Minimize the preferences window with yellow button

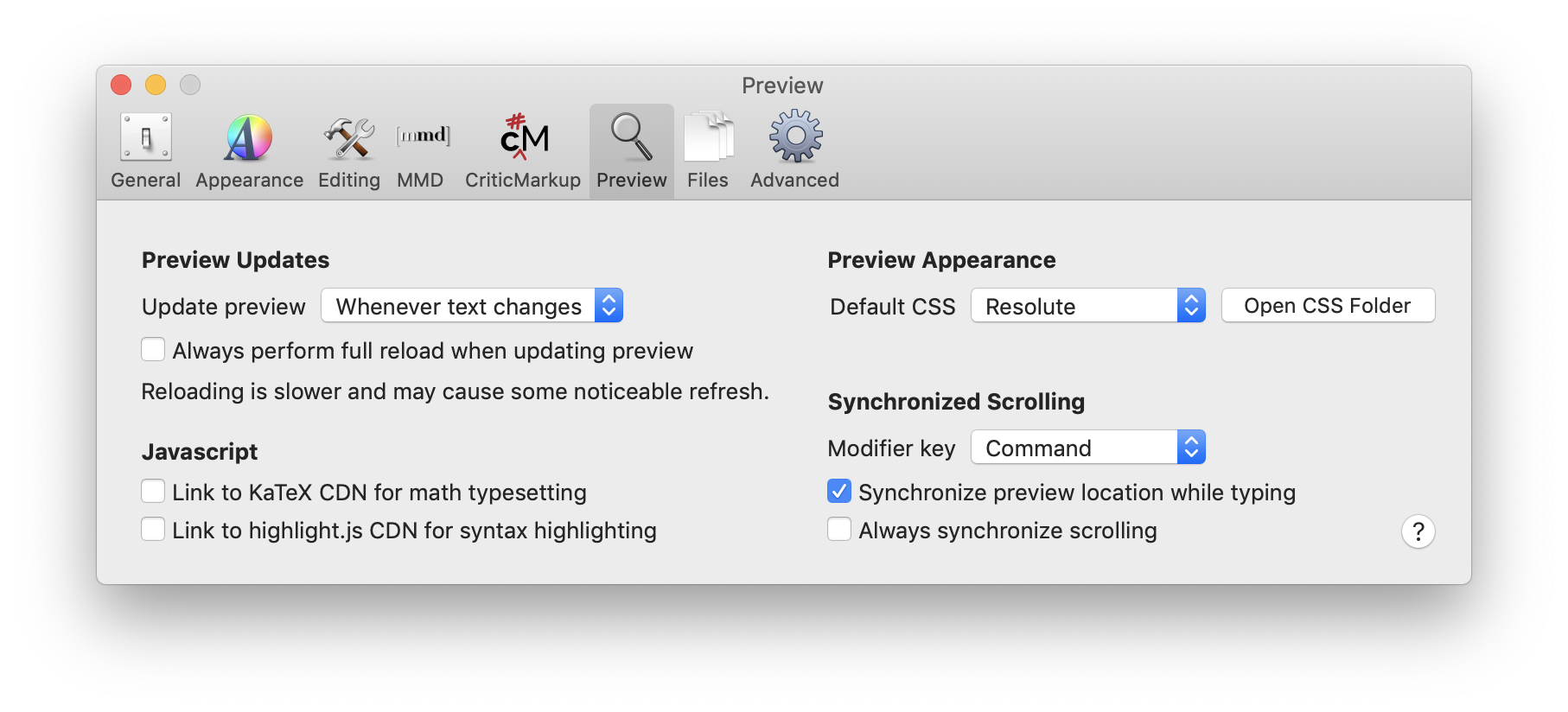click(x=156, y=85)
